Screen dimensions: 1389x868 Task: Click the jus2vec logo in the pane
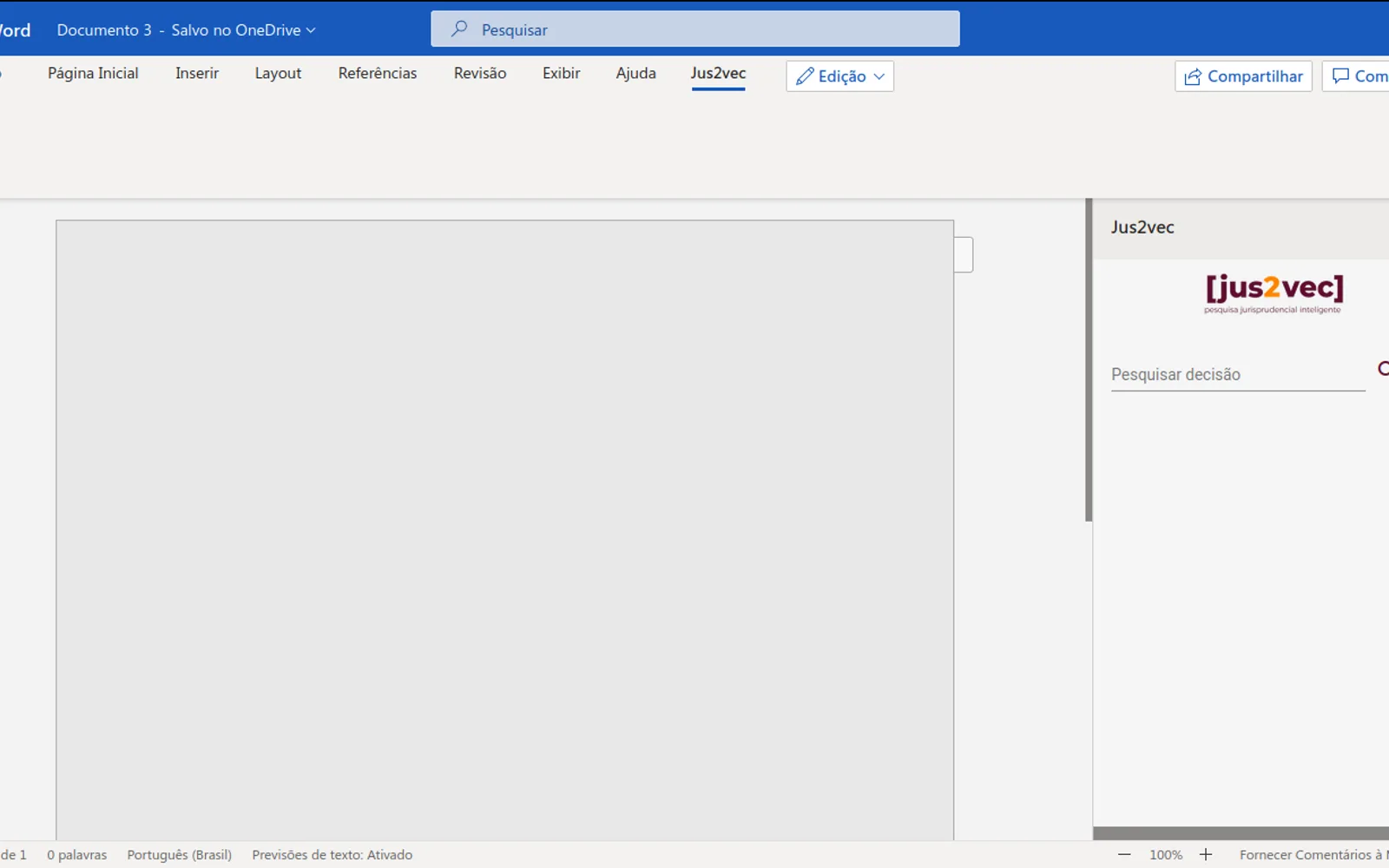click(x=1274, y=293)
